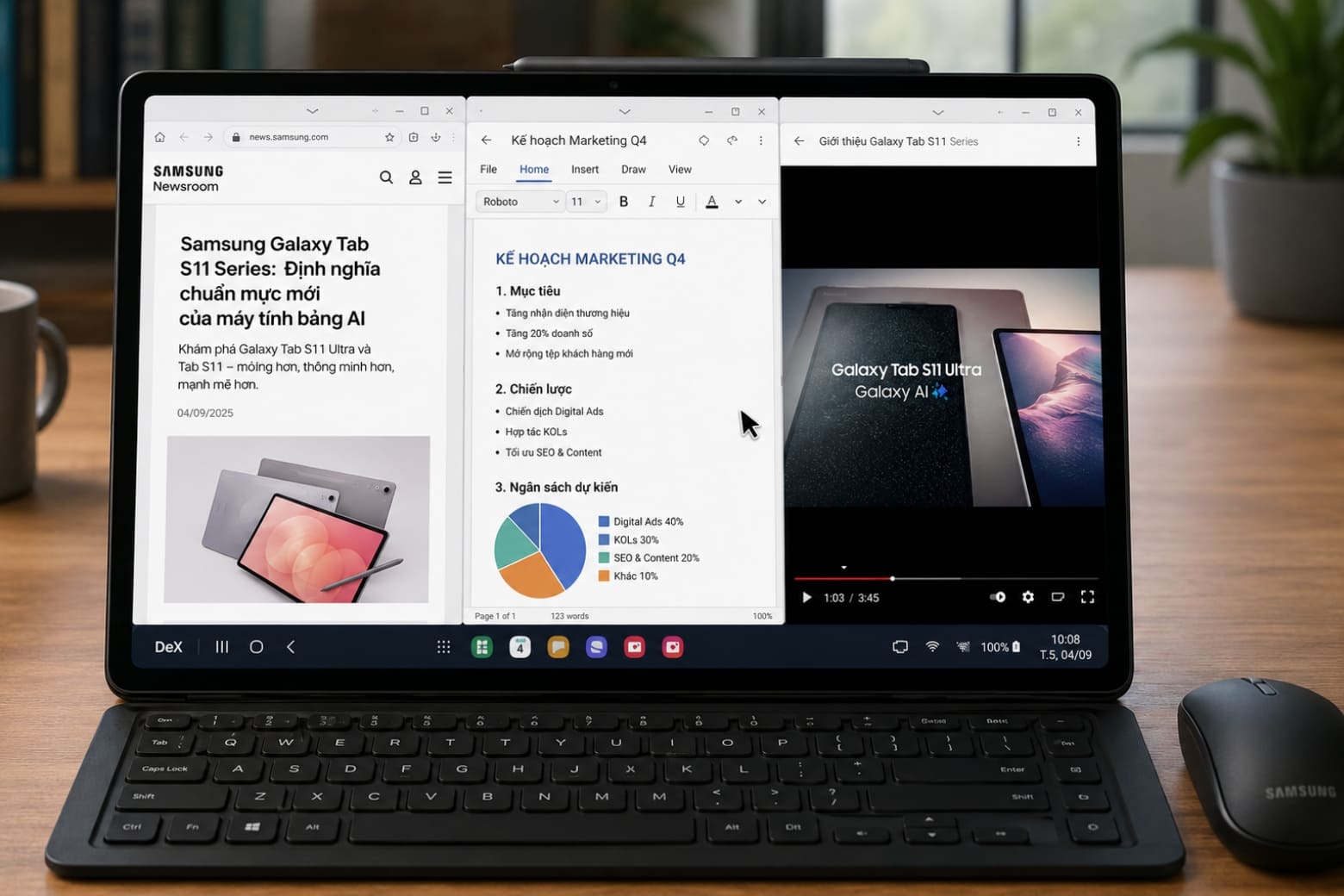Image resolution: width=1344 pixels, height=896 pixels.
Task: Click the DeX button on taskbar
Action: [169, 647]
